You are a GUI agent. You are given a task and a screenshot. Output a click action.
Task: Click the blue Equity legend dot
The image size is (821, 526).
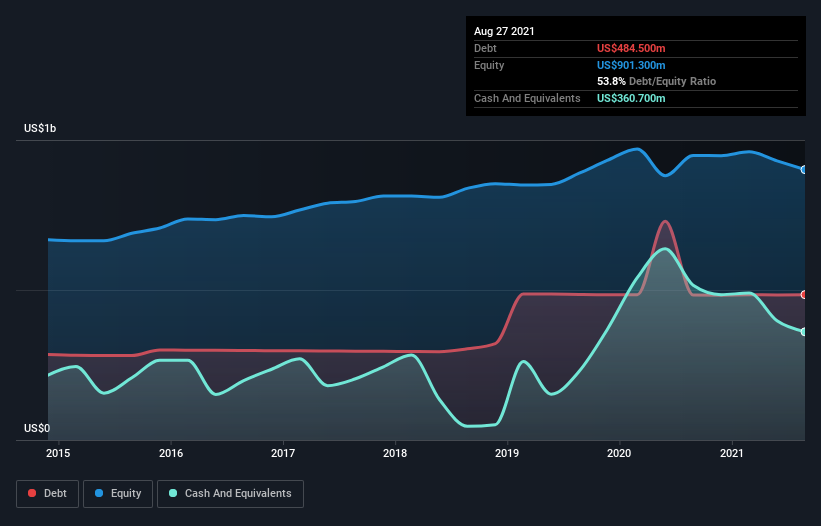pos(99,493)
